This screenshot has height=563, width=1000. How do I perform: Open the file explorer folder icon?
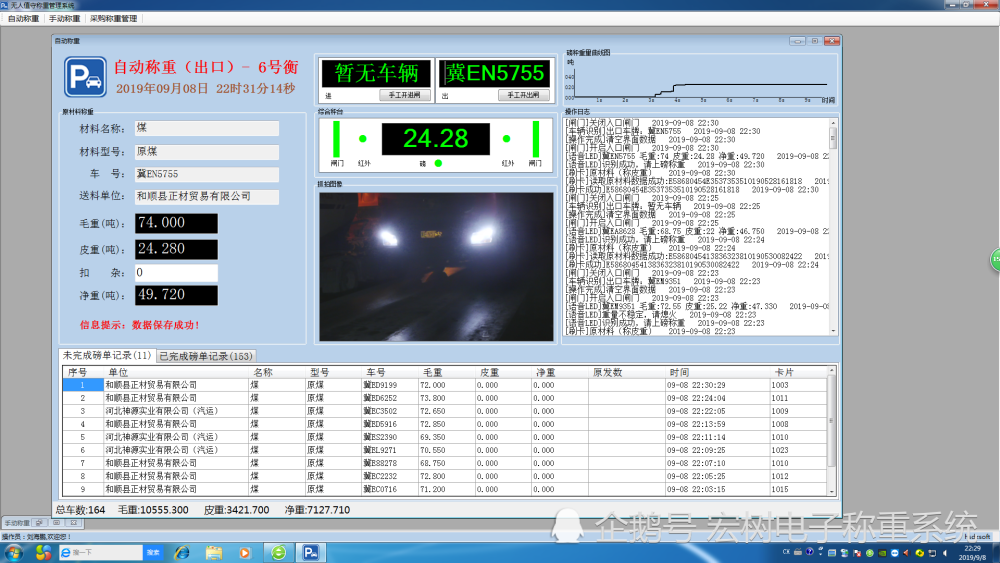click(x=214, y=552)
